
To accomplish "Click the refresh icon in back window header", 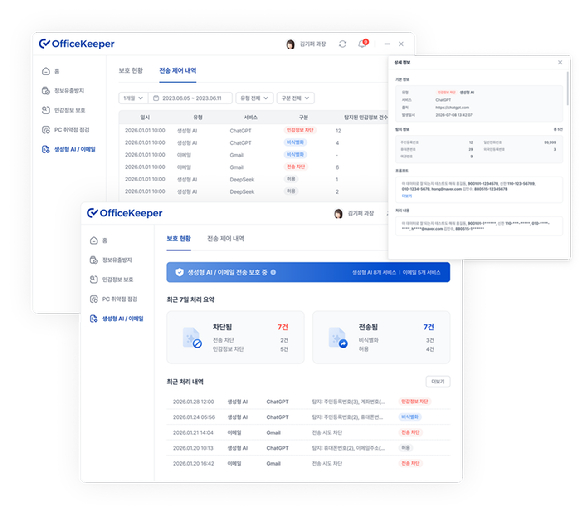I will click(343, 44).
